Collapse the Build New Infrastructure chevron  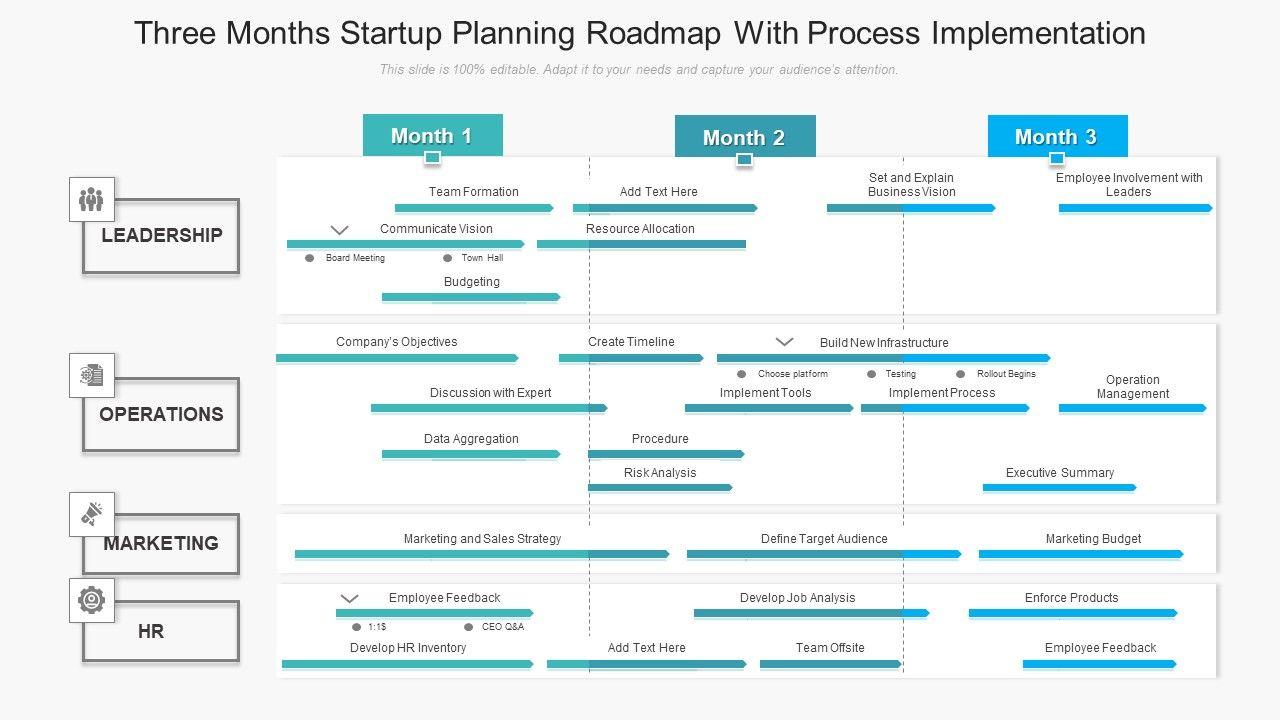[785, 342]
